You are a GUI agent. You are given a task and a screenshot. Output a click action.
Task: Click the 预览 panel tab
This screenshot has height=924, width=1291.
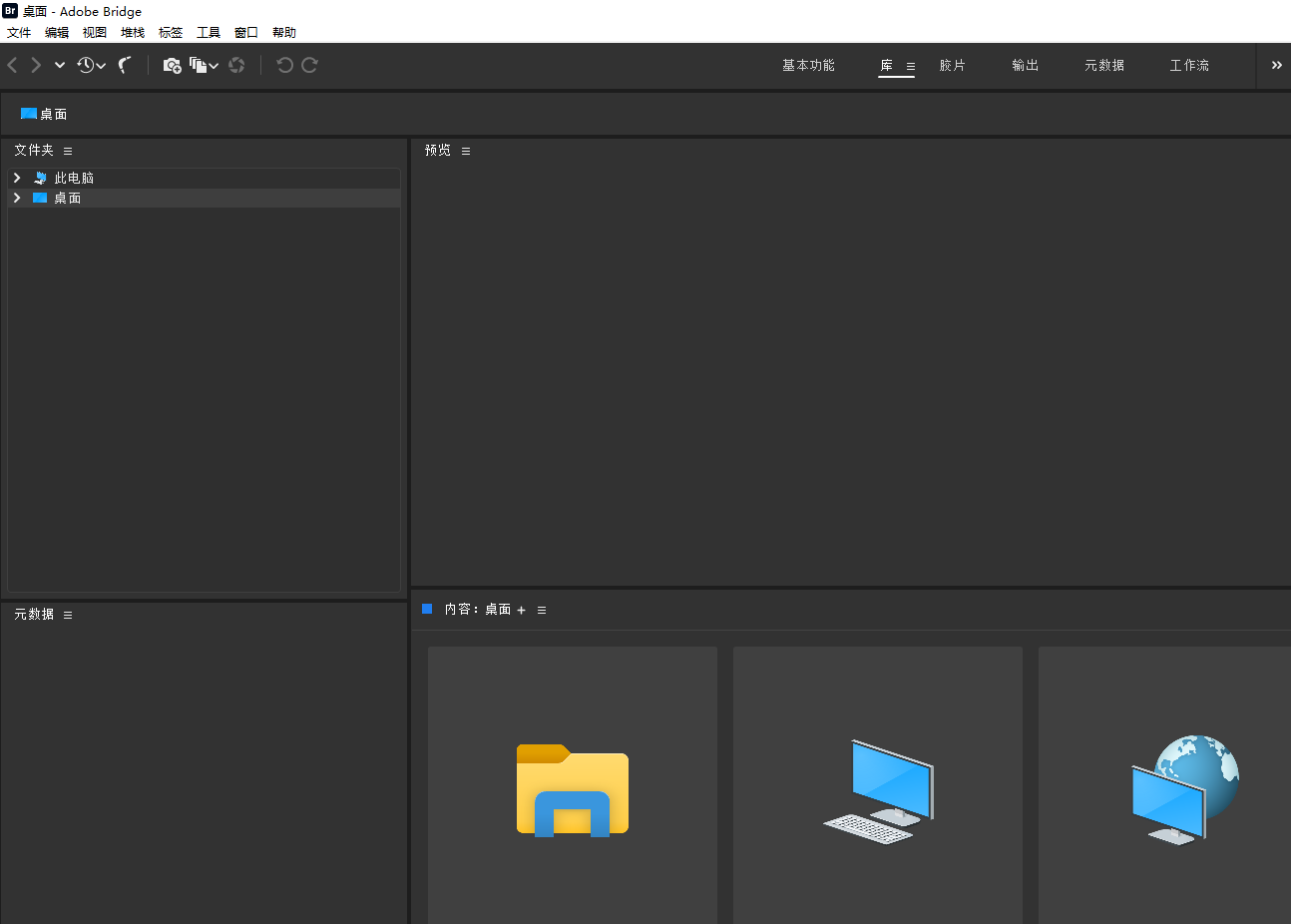pyautogui.click(x=438, y=150)
